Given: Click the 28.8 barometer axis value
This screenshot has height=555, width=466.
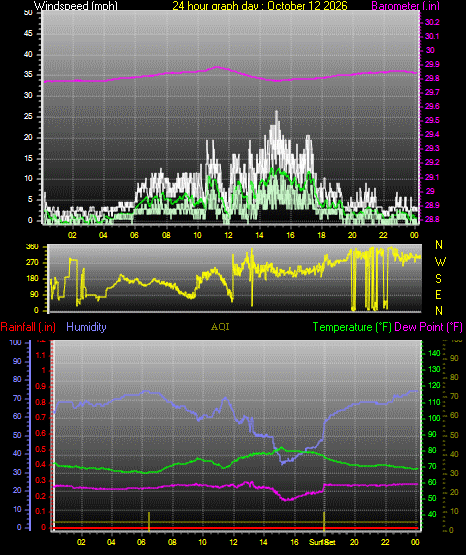Looking at the screenshot, I should [x=432, y=219].
